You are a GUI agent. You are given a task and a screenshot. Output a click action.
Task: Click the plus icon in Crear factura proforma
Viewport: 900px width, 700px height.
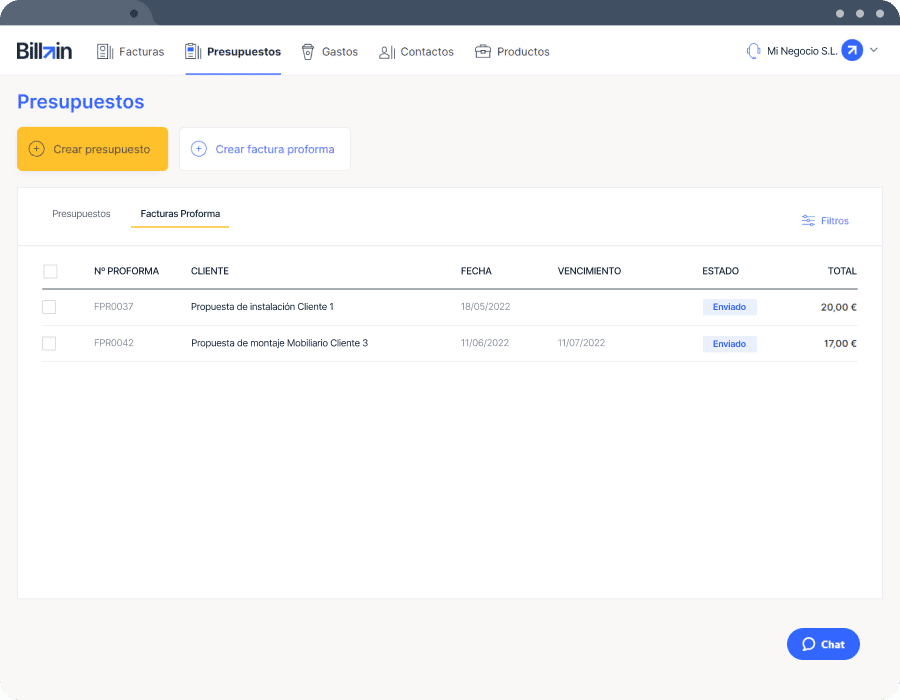(x=199, y=149)
